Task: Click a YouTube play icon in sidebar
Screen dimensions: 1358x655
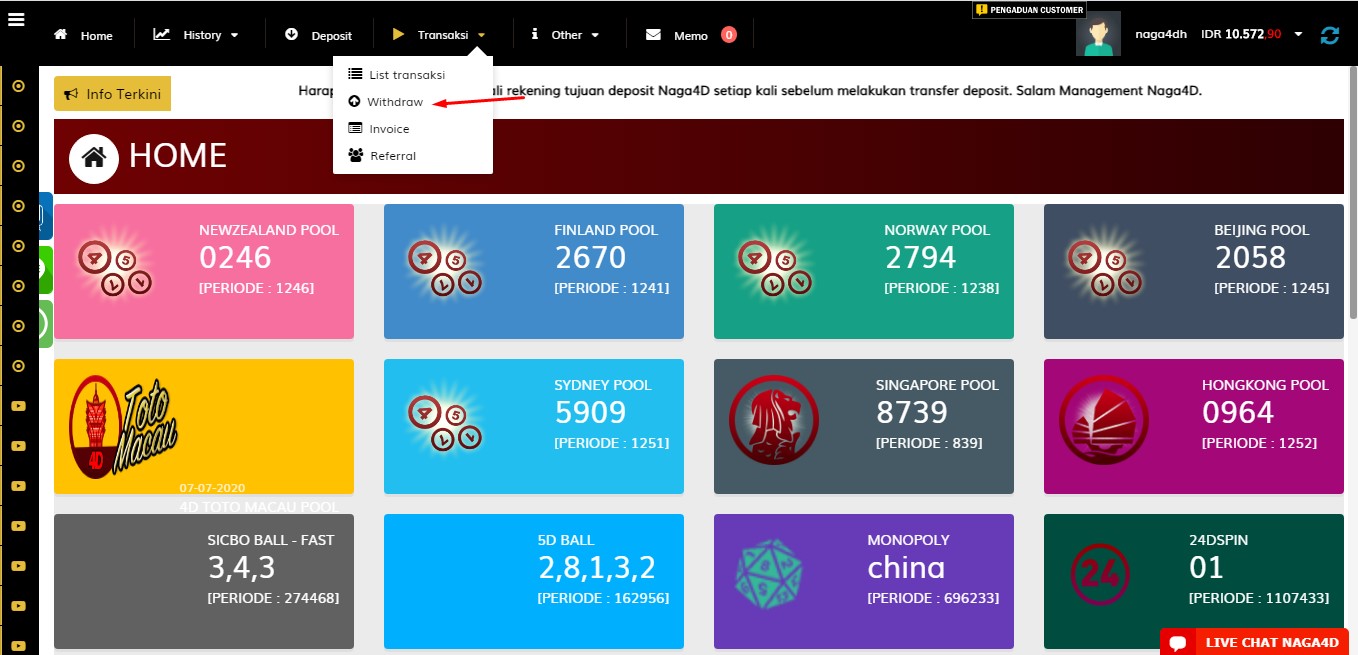Action: (18, 405)
